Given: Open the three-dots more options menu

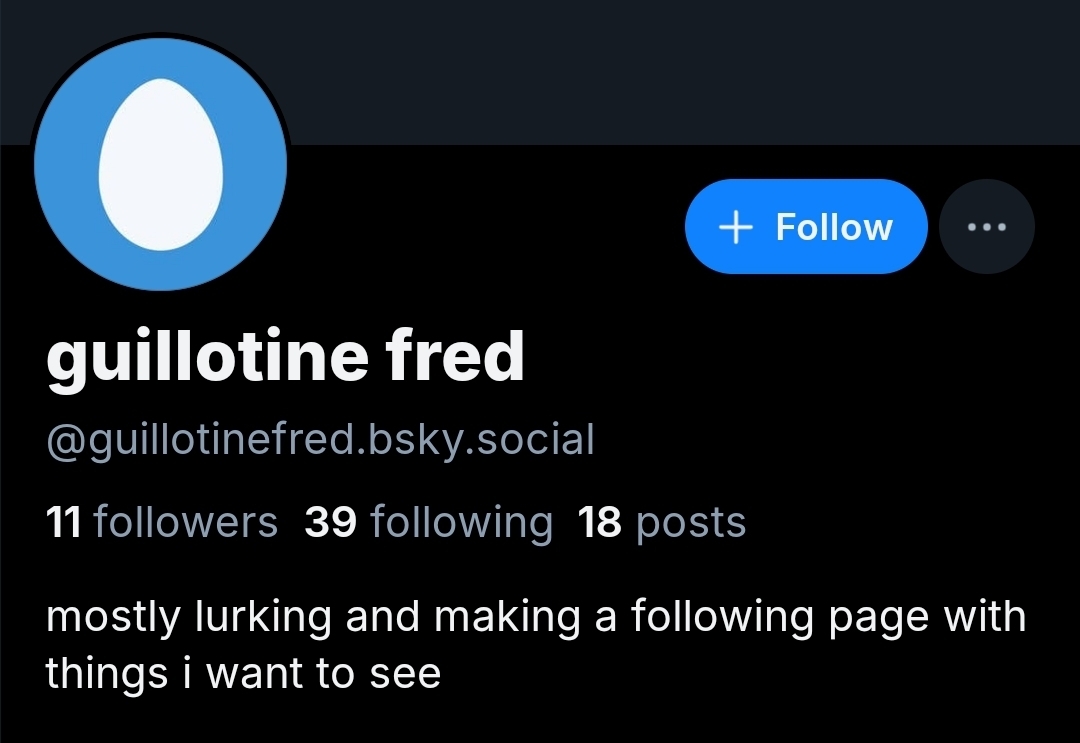Looking at the screenshot, I should 987,227.
